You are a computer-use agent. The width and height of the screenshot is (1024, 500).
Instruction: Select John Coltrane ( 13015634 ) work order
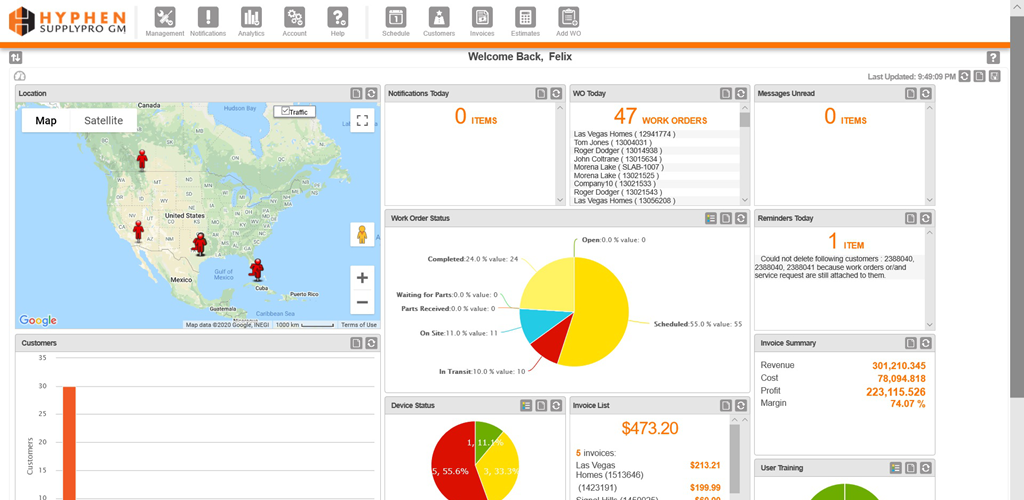618,159
